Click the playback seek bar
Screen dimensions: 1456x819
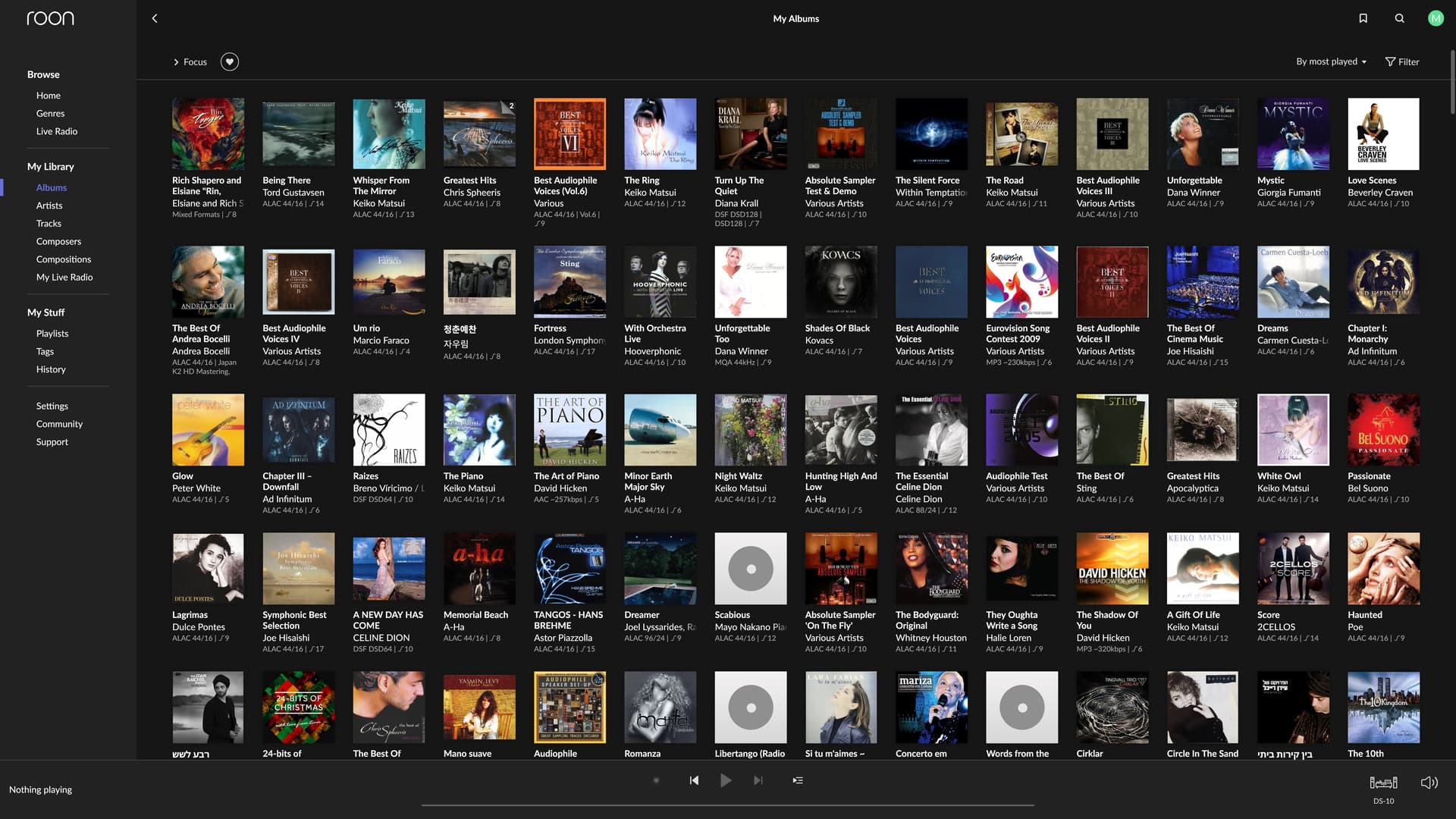727,805
